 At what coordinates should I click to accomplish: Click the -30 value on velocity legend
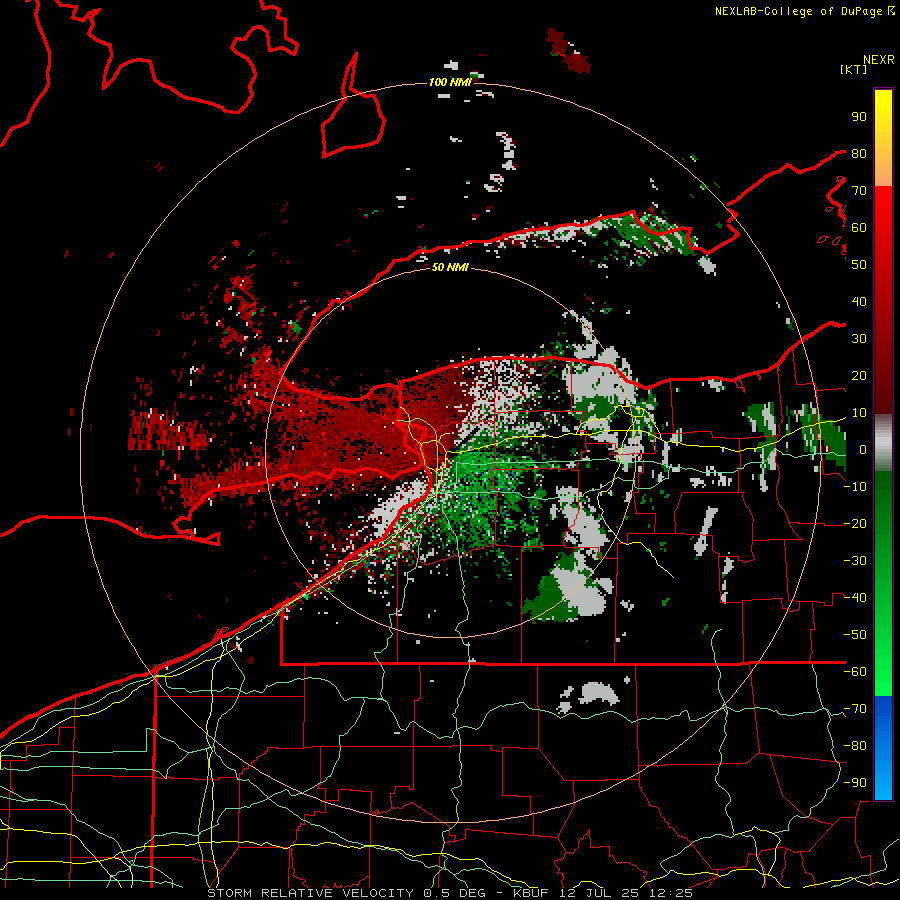click(855, 561)
